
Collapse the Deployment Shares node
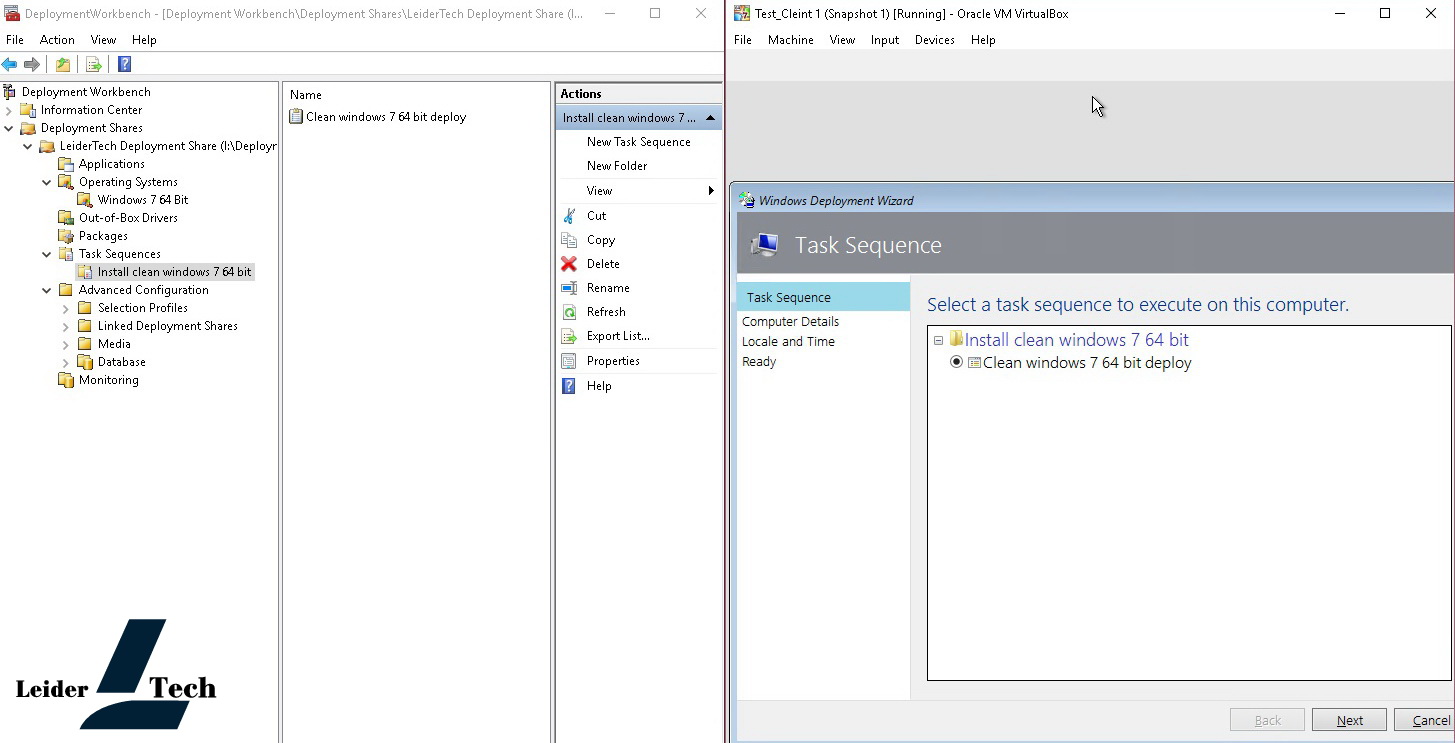(9, 128)
